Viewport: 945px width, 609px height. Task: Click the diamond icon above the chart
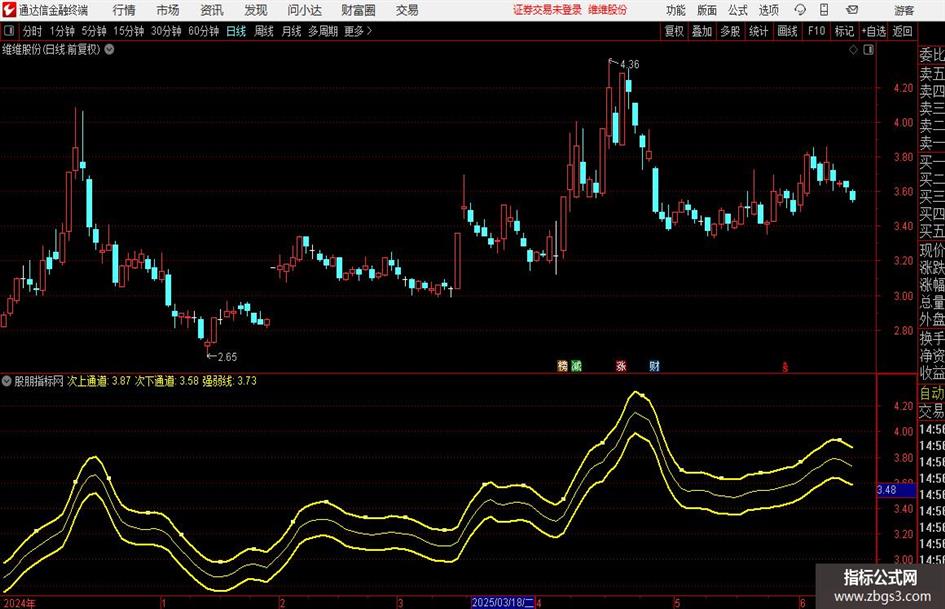tap(853, 50)
